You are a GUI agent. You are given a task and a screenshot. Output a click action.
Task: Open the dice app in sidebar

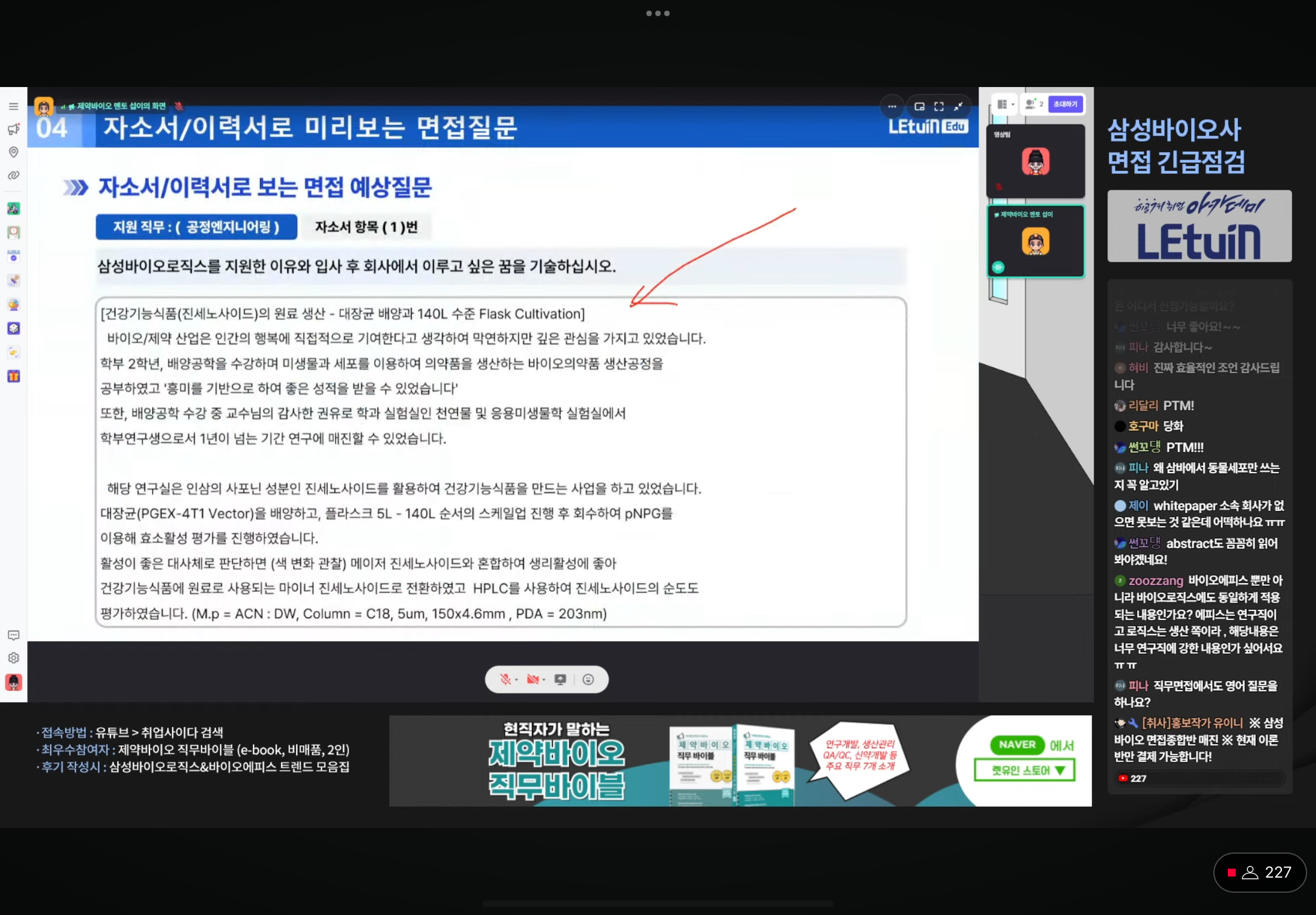(x=14, y=329)
